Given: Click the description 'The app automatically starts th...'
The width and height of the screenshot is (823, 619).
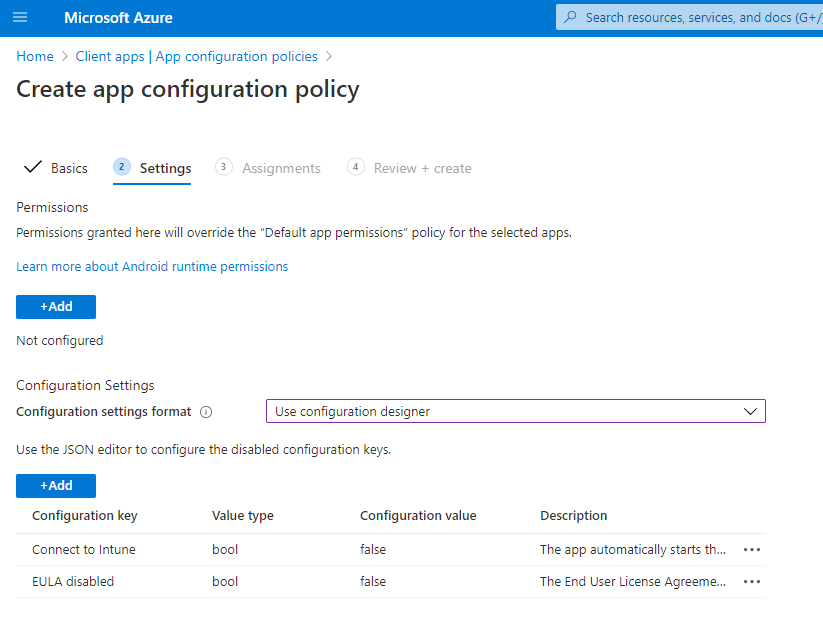Looking at the screenshot, I should tap(632, 550).
